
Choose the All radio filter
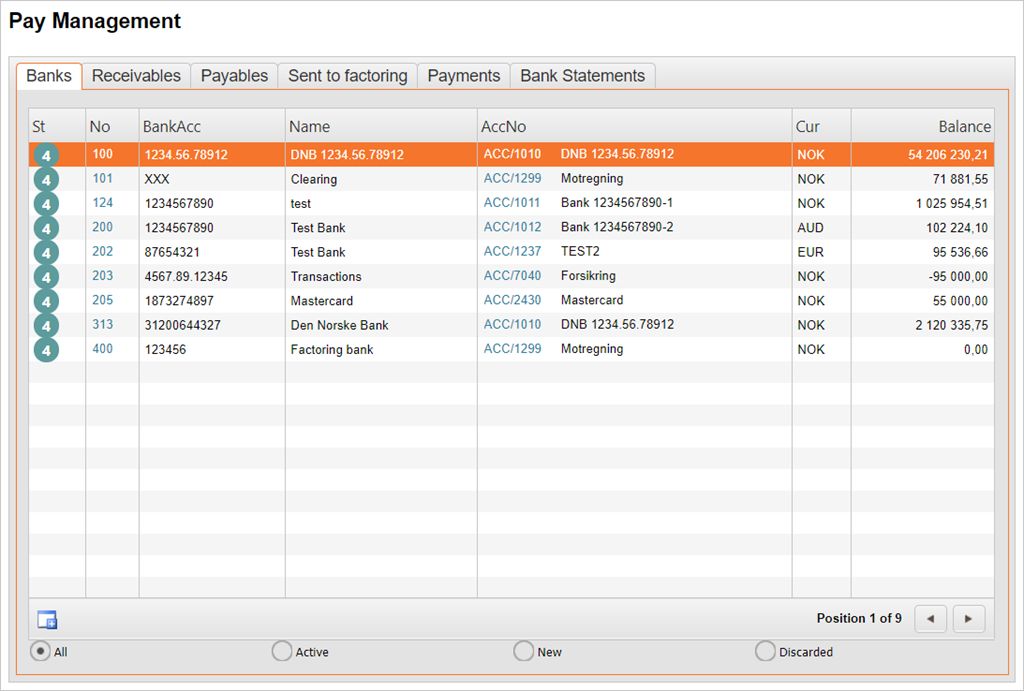click(40, 652)
